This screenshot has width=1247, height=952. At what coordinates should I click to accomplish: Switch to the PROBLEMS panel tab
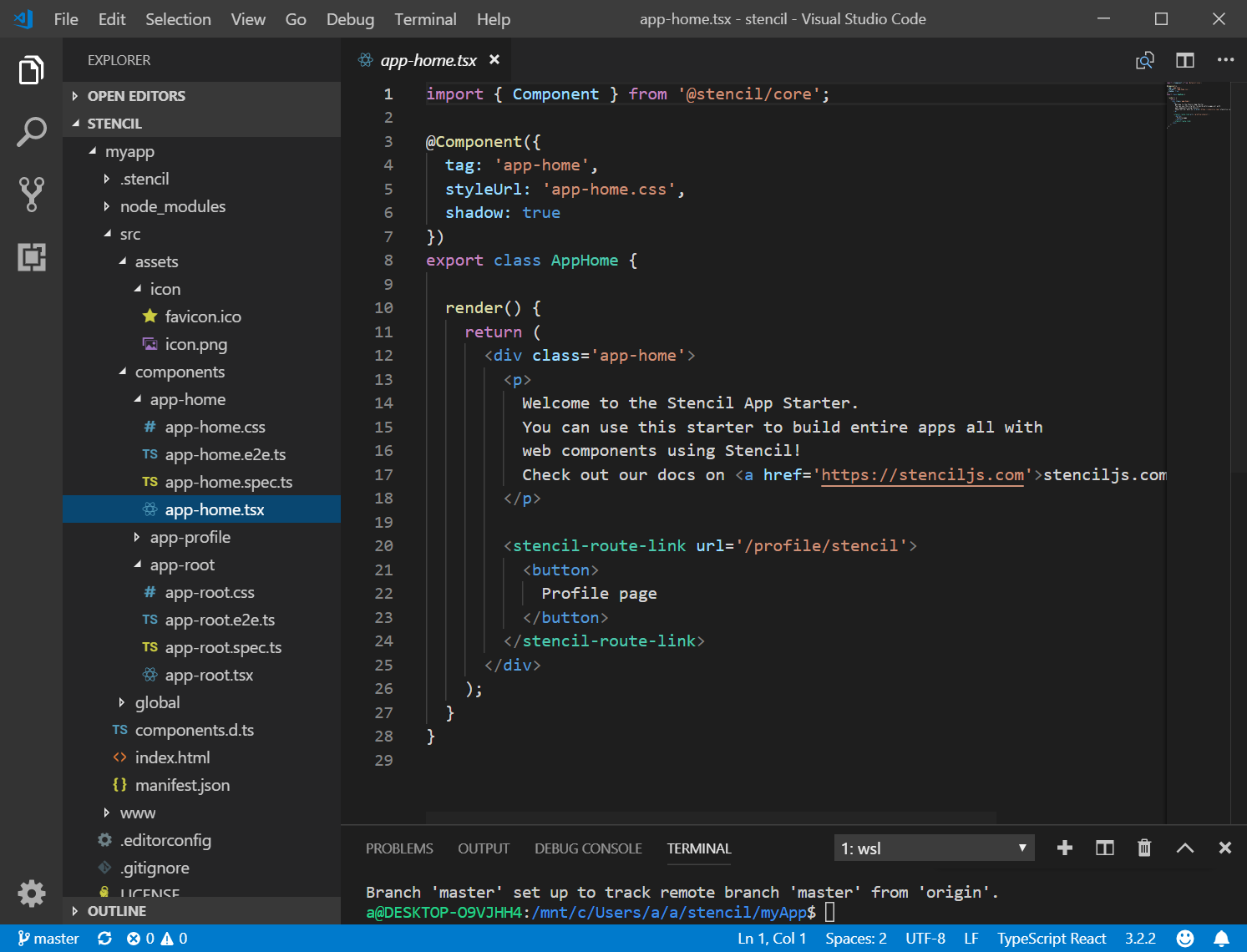399,848
